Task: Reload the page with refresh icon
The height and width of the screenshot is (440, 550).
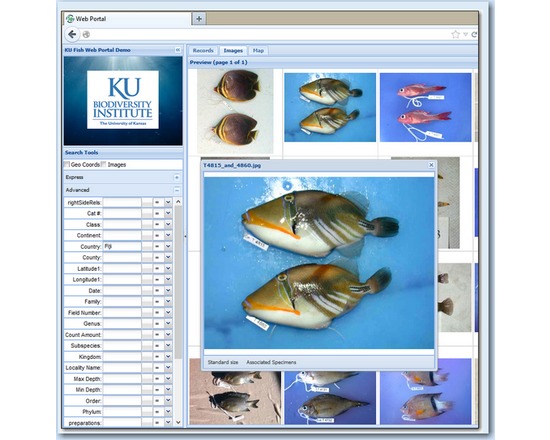Action: pos(474,34)
